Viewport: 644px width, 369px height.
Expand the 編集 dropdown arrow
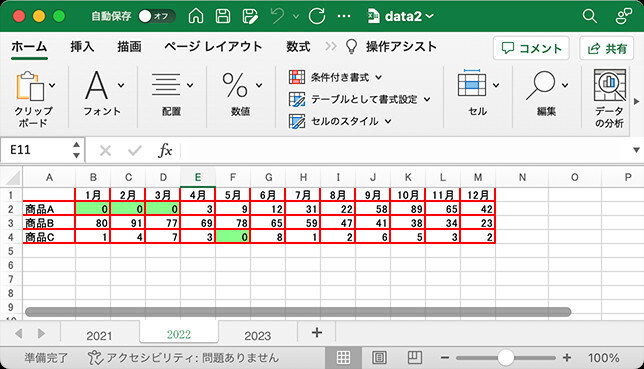[x=565, y=85]
